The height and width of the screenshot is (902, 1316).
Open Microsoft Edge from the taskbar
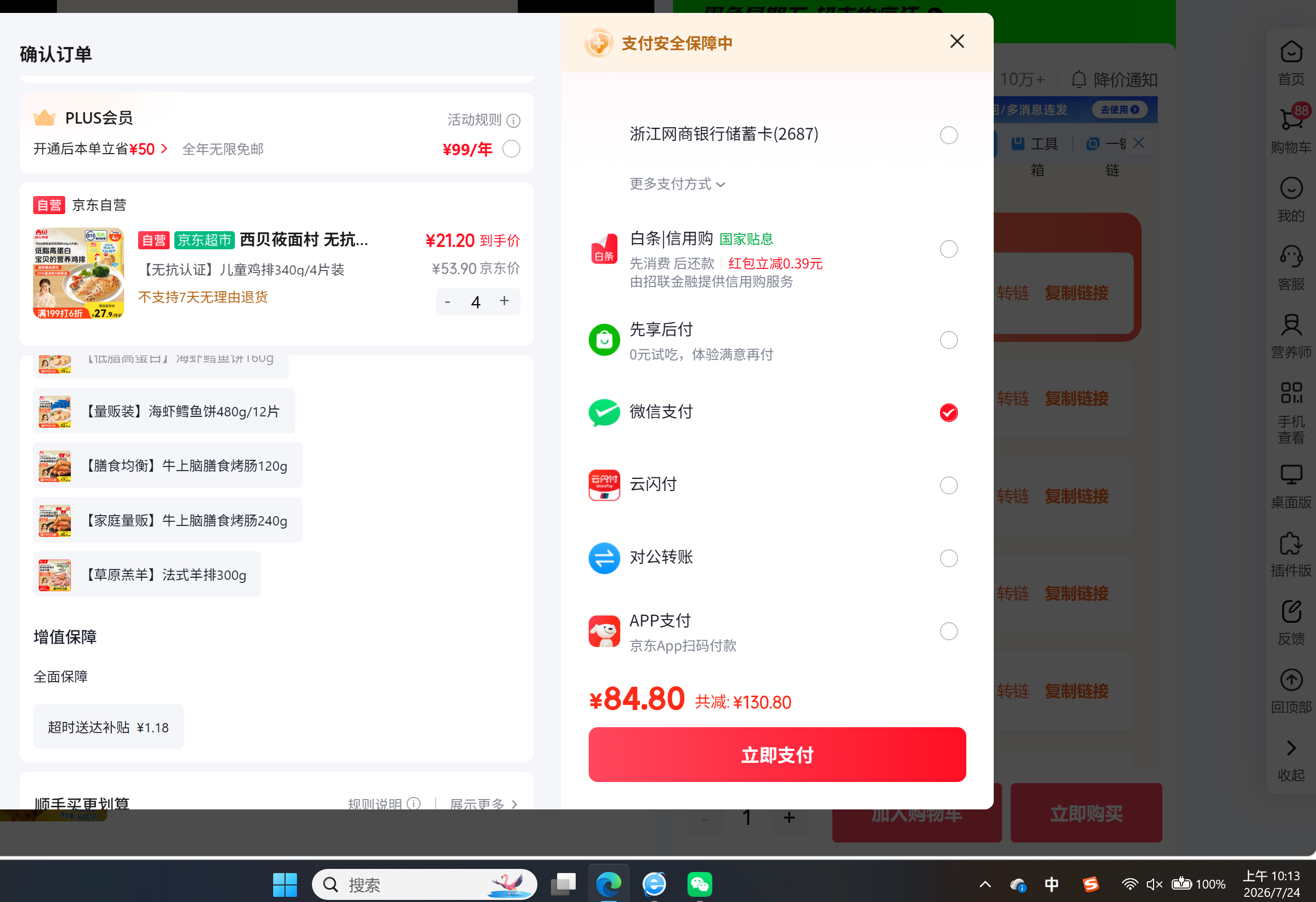pyautogui.click(x=608, y=884)
